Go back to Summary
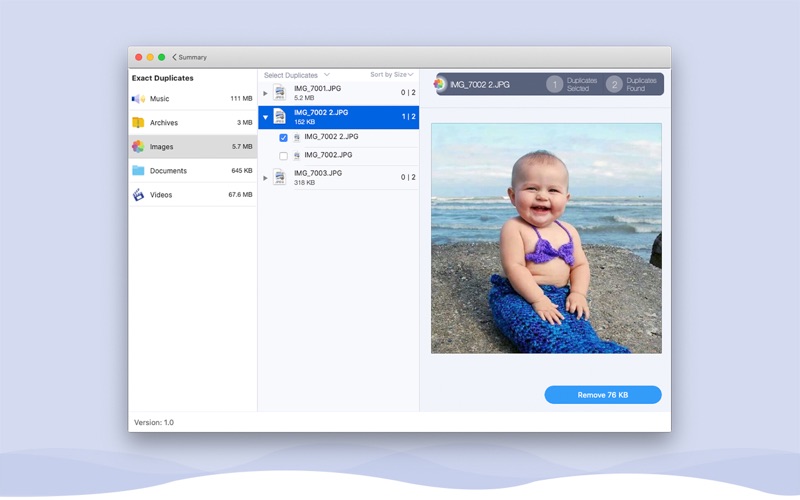The width and height of the screenshot is (800, 500). tap(189, 57)
